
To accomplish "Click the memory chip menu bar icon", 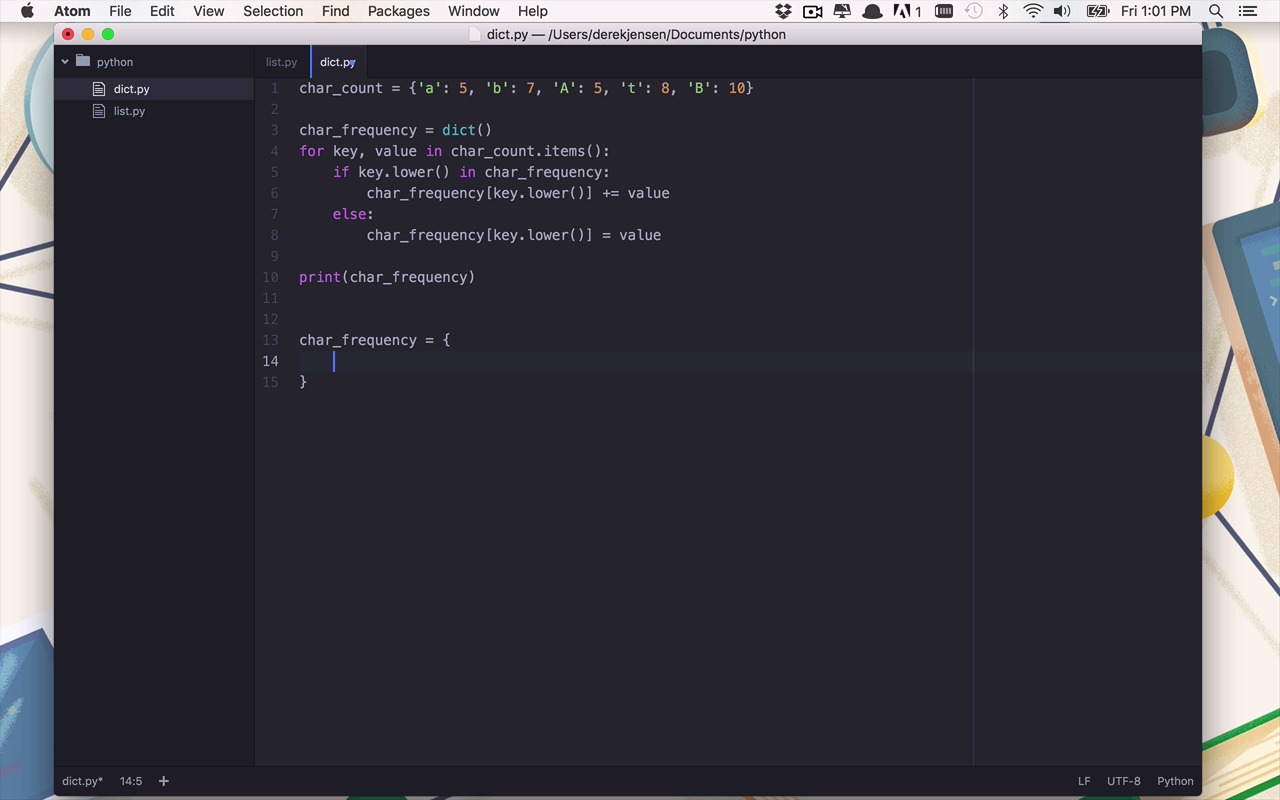I will [943, 11].
